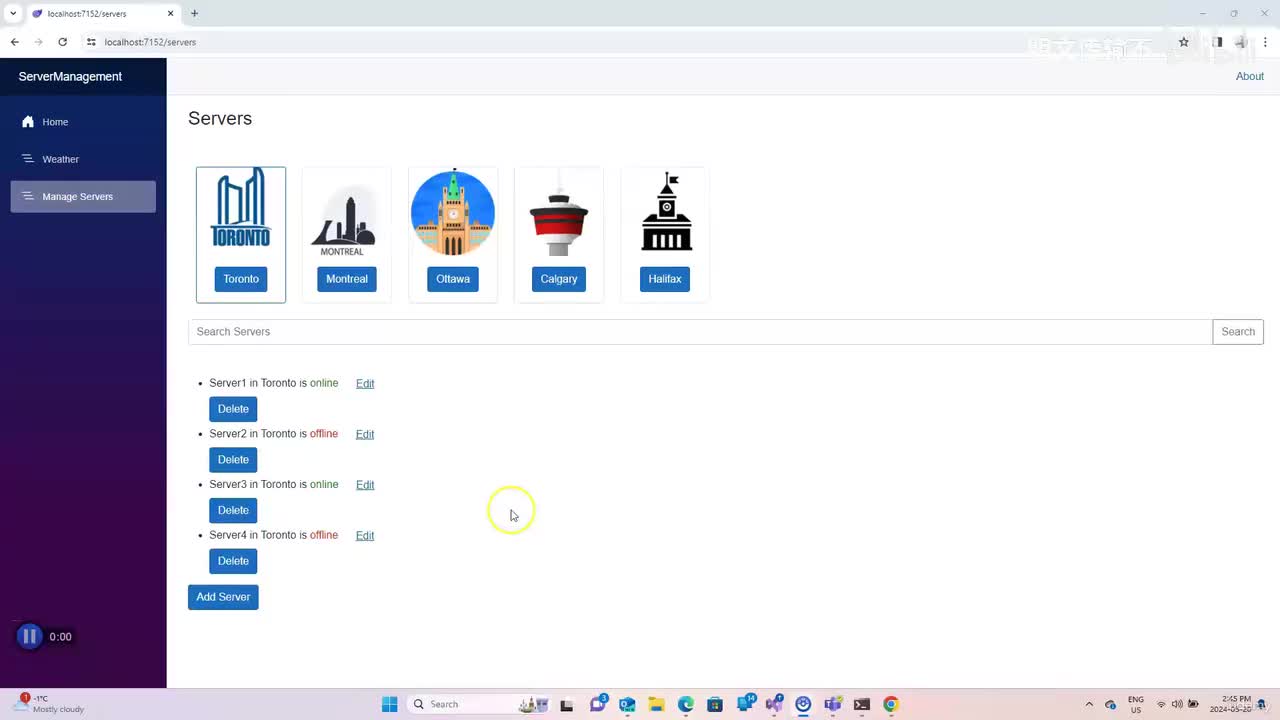The height and width of the screenshot is (720, 1280).
Task: Open the weather widget on the taskbar
Action: [x=48, y=704]
